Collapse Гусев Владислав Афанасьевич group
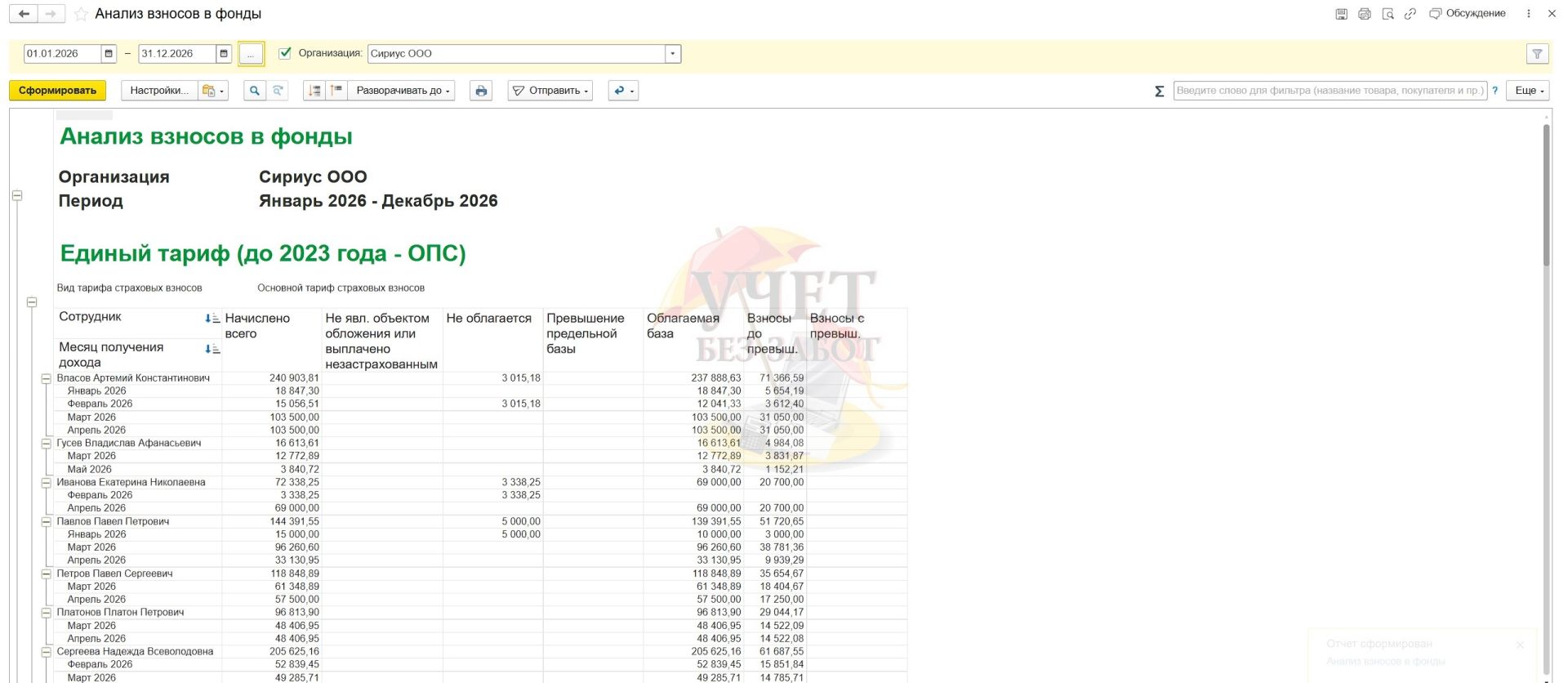1568x683 pixels. (47, 444)
